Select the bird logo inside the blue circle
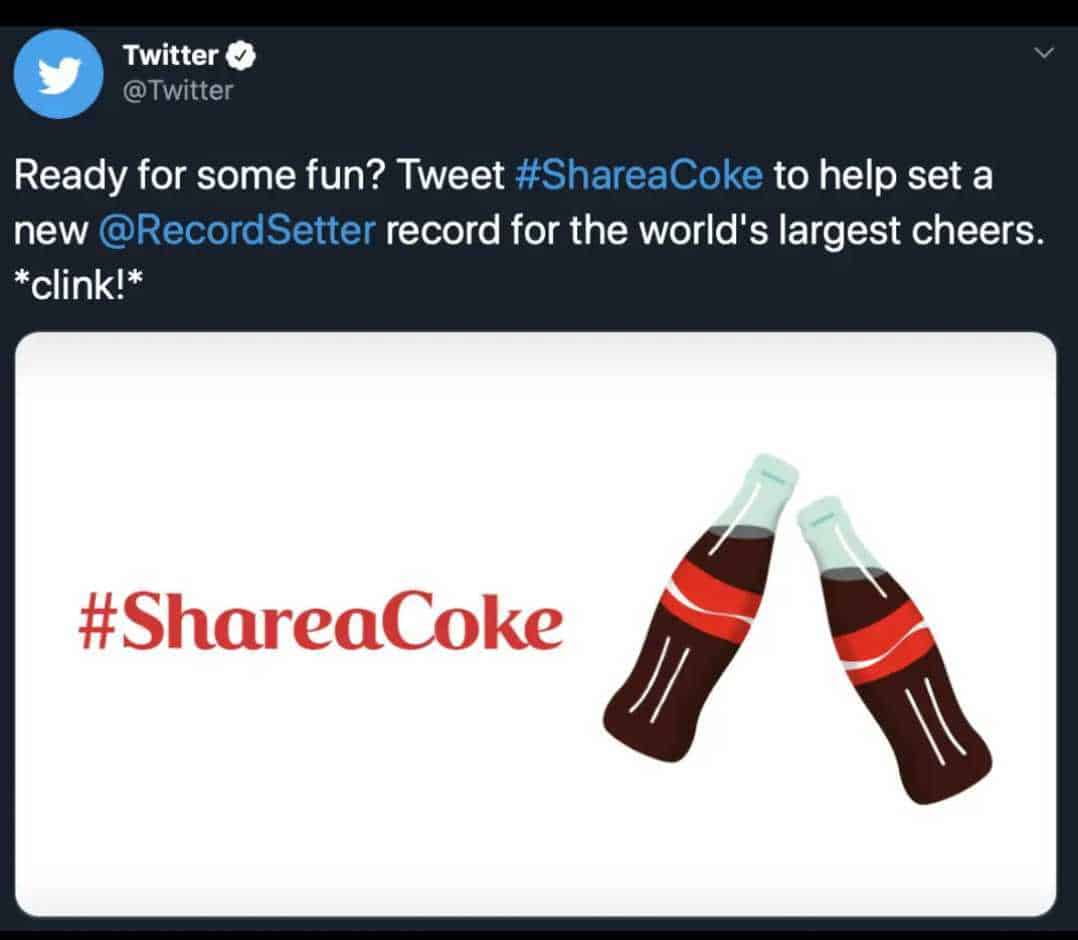1078x940 pixels. point(58,73)
